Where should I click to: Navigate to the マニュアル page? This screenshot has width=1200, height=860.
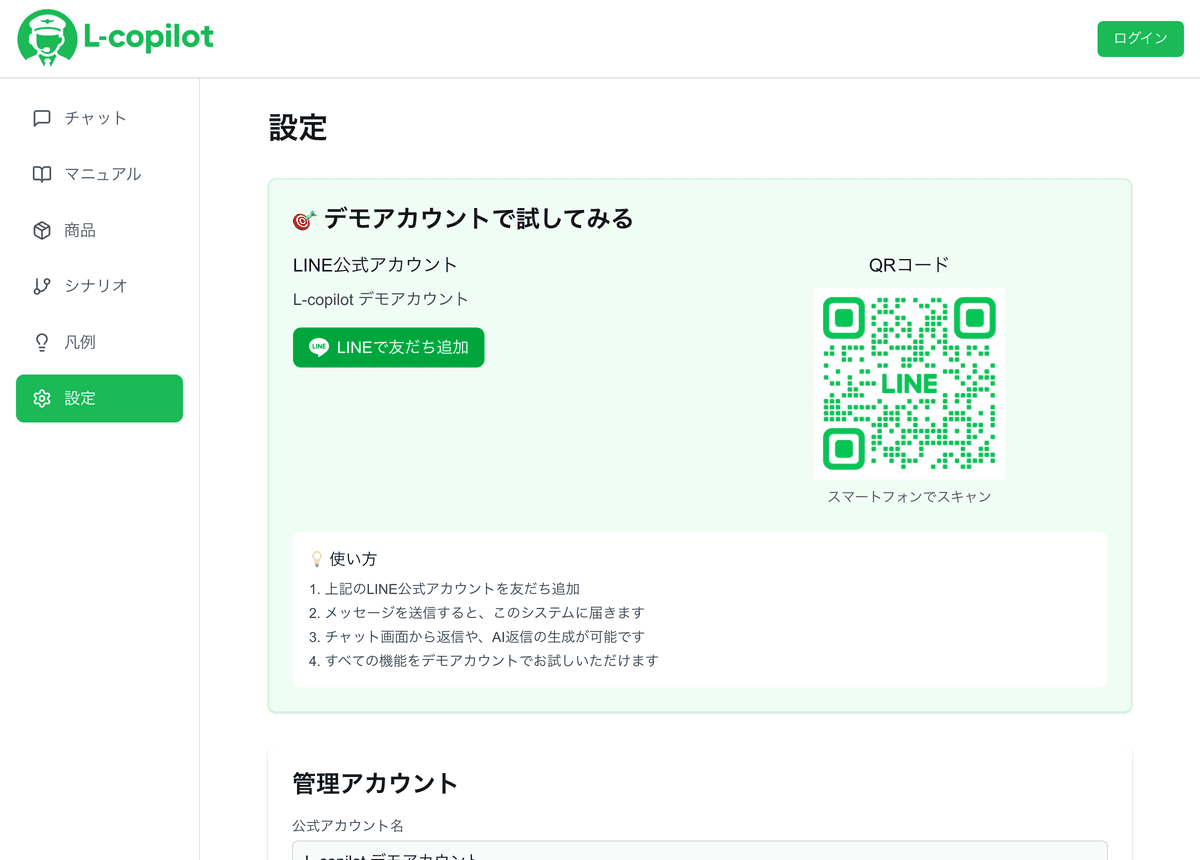(x=100, y=174)
